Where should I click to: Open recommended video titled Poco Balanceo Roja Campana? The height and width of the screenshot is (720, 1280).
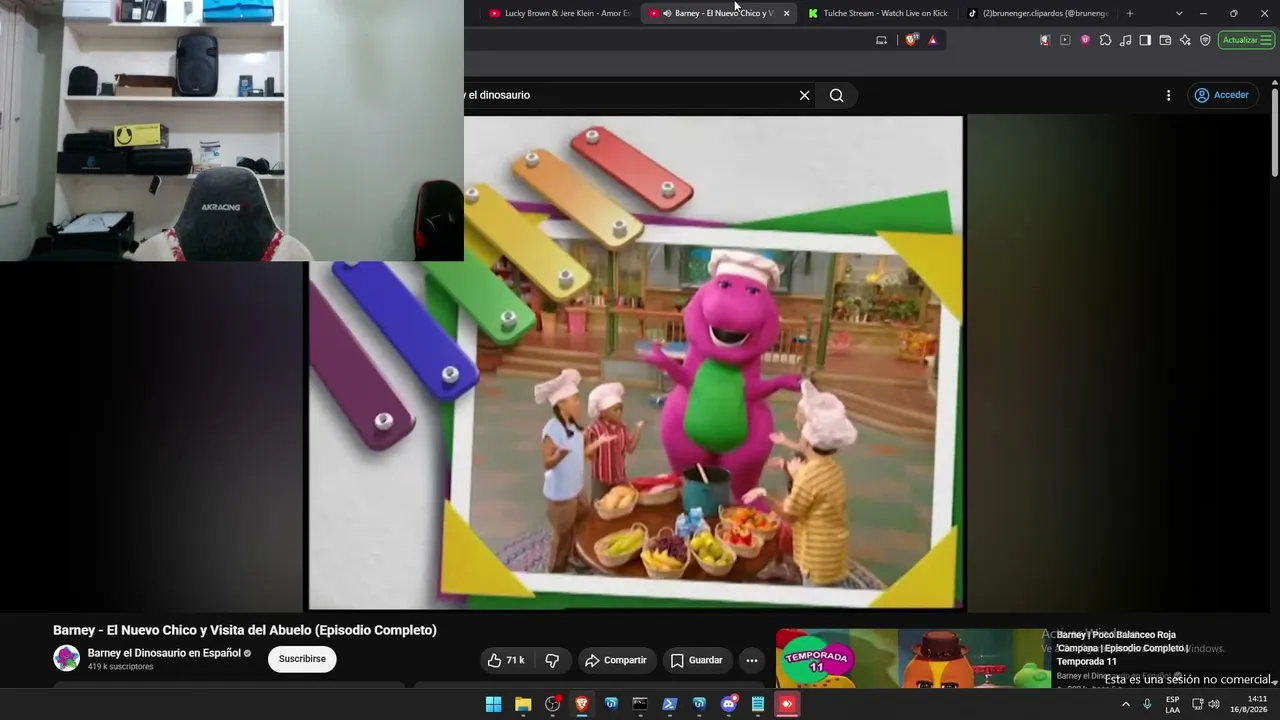click(1121, 648)
